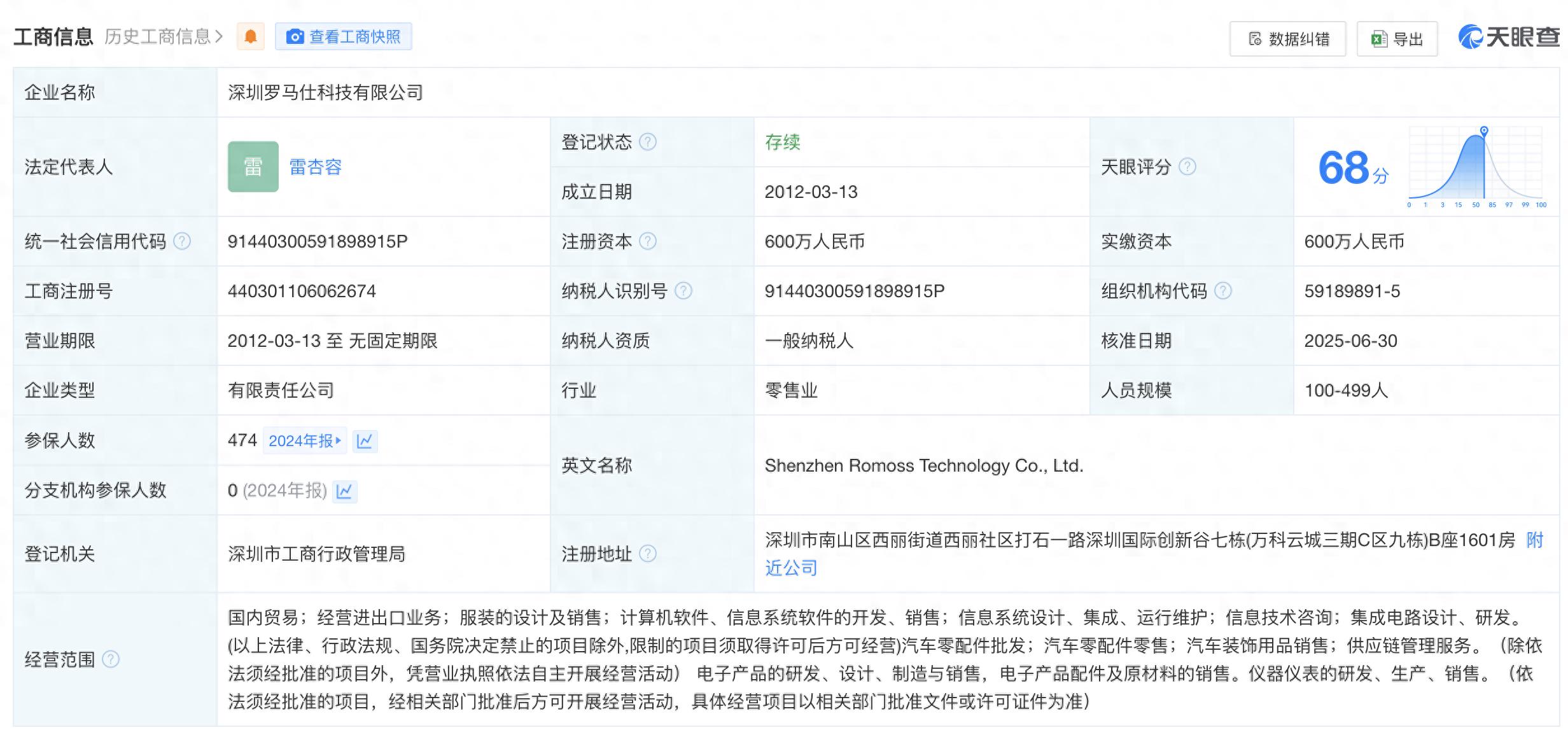This screenshot has width=1568, height=737.
Task: Click trend chart icon beside 参保人数
Action: [x=365, y=440]
